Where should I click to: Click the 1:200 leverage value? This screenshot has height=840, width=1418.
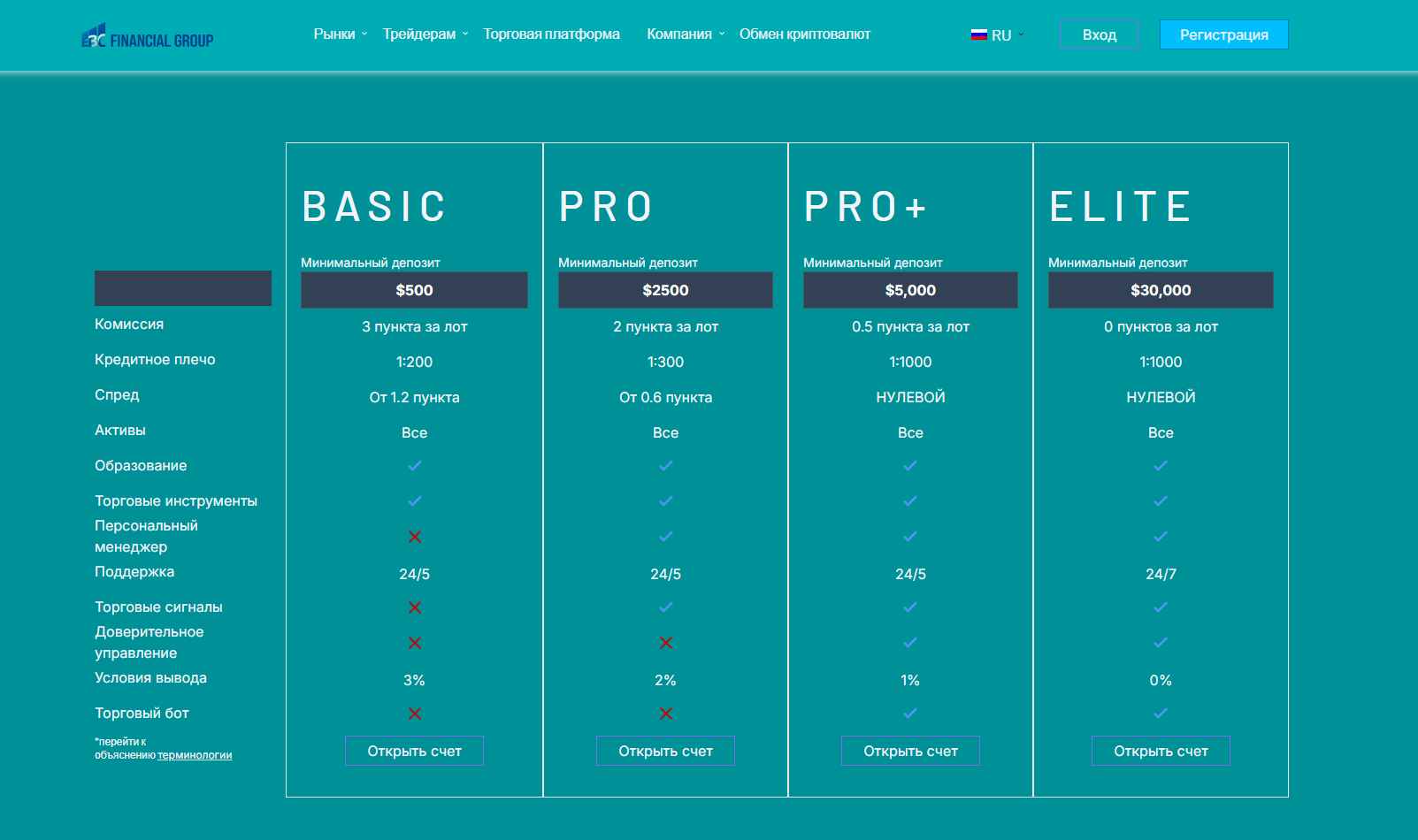pos(414,362)
